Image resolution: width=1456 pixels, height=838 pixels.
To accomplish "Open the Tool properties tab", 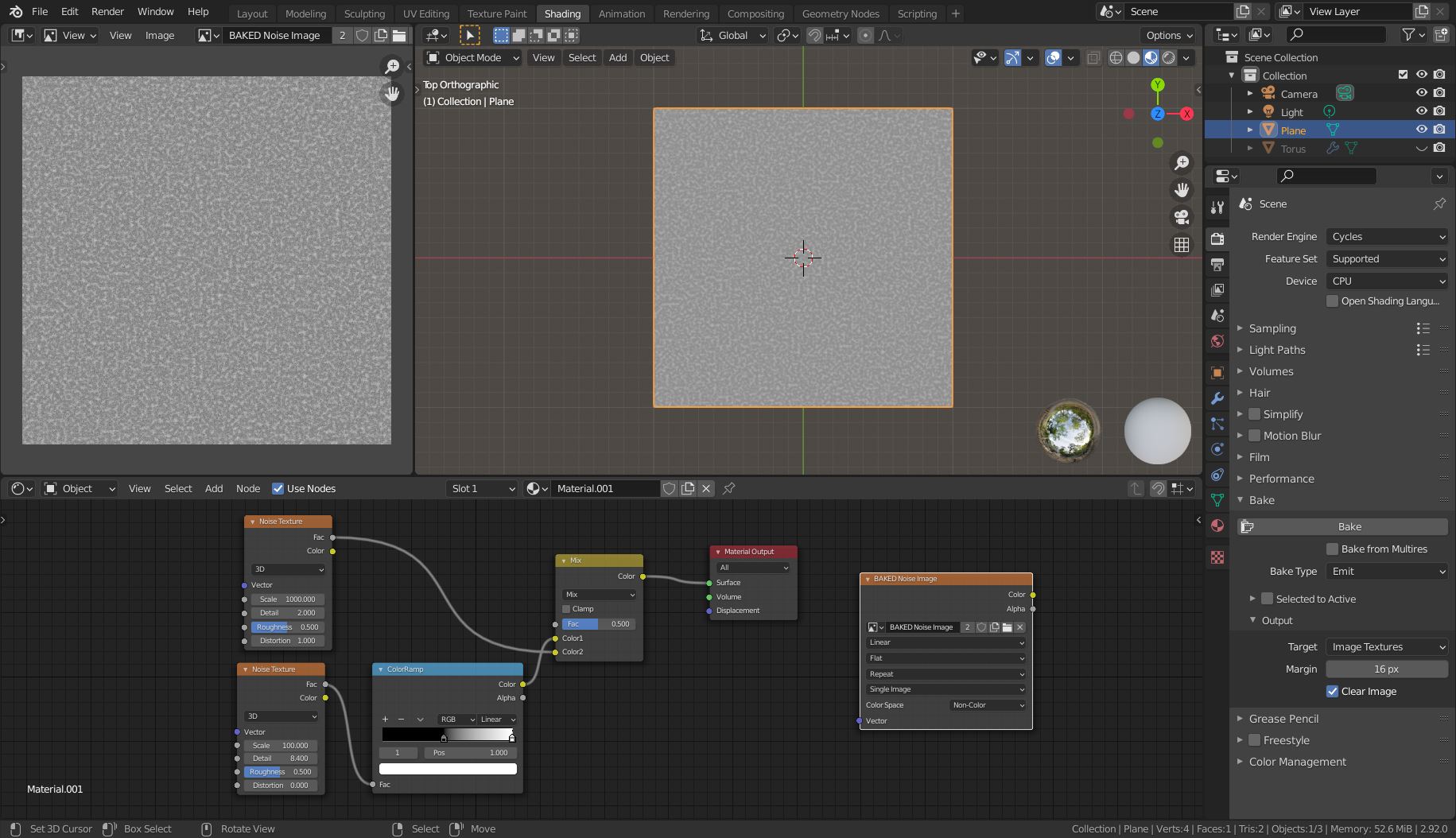I will [x=1217, y=208].
